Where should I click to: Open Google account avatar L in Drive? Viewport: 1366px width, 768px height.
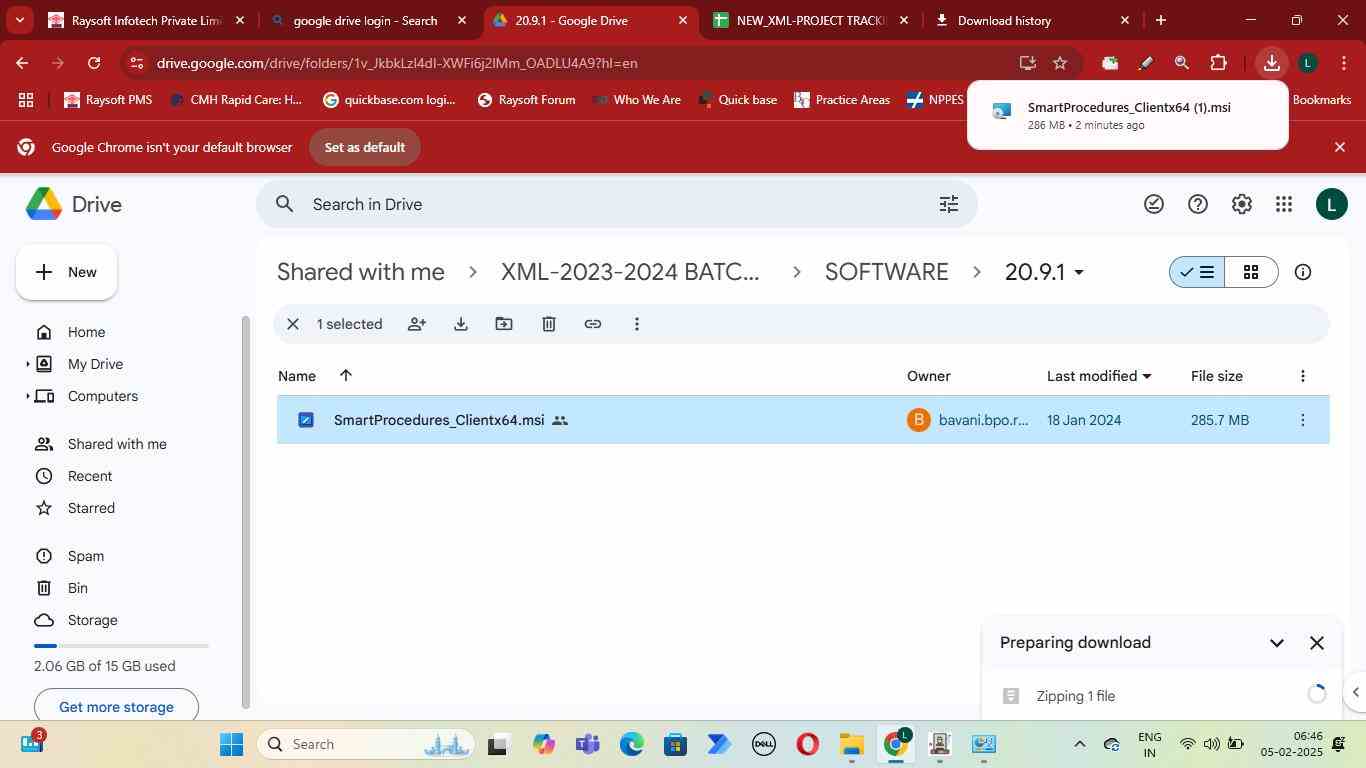1331,204
